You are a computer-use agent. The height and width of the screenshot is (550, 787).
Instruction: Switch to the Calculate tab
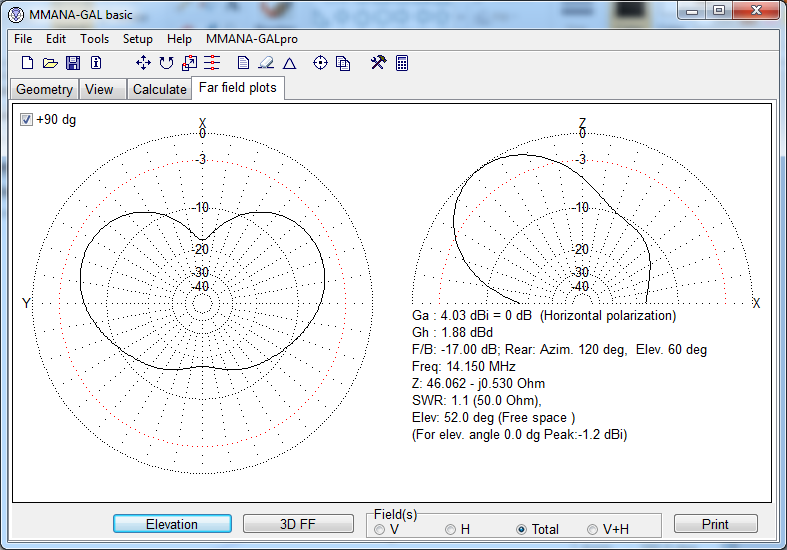click(x=160, y=89)
